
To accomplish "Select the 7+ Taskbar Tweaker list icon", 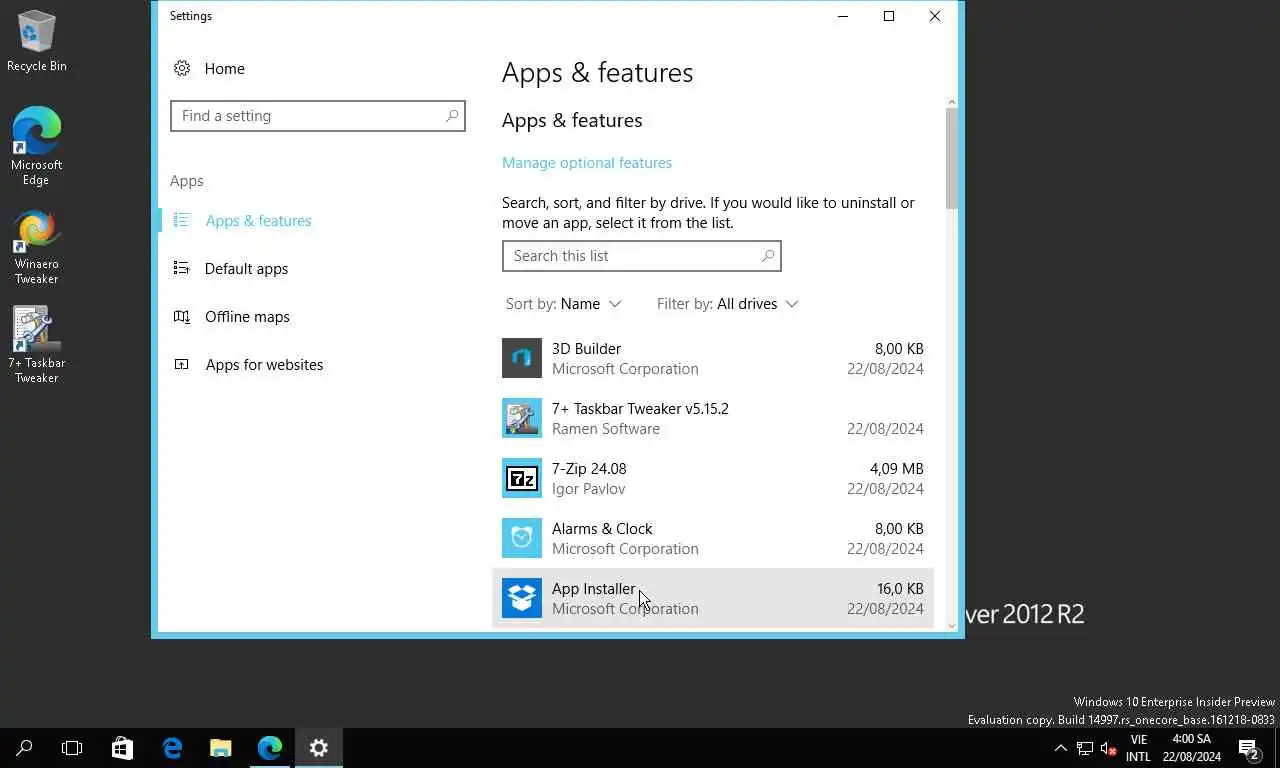I will (x=522, y=418).
